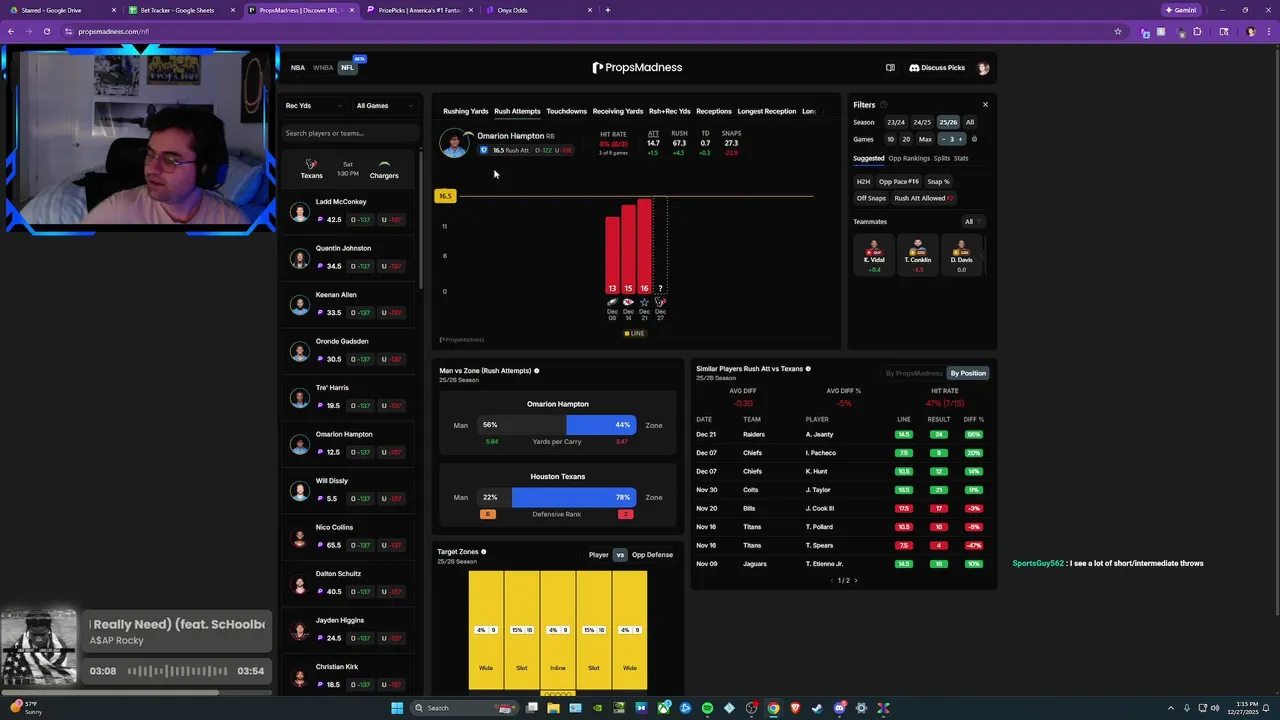1280x720 pixels.
Task: Select the NFL league tab
Action: pos(347,68)
